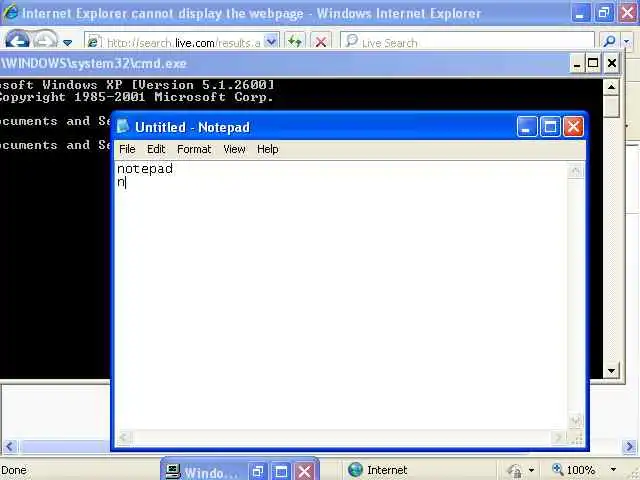
Task: Open Notepad Edit menu
Action: pos(156,149)
